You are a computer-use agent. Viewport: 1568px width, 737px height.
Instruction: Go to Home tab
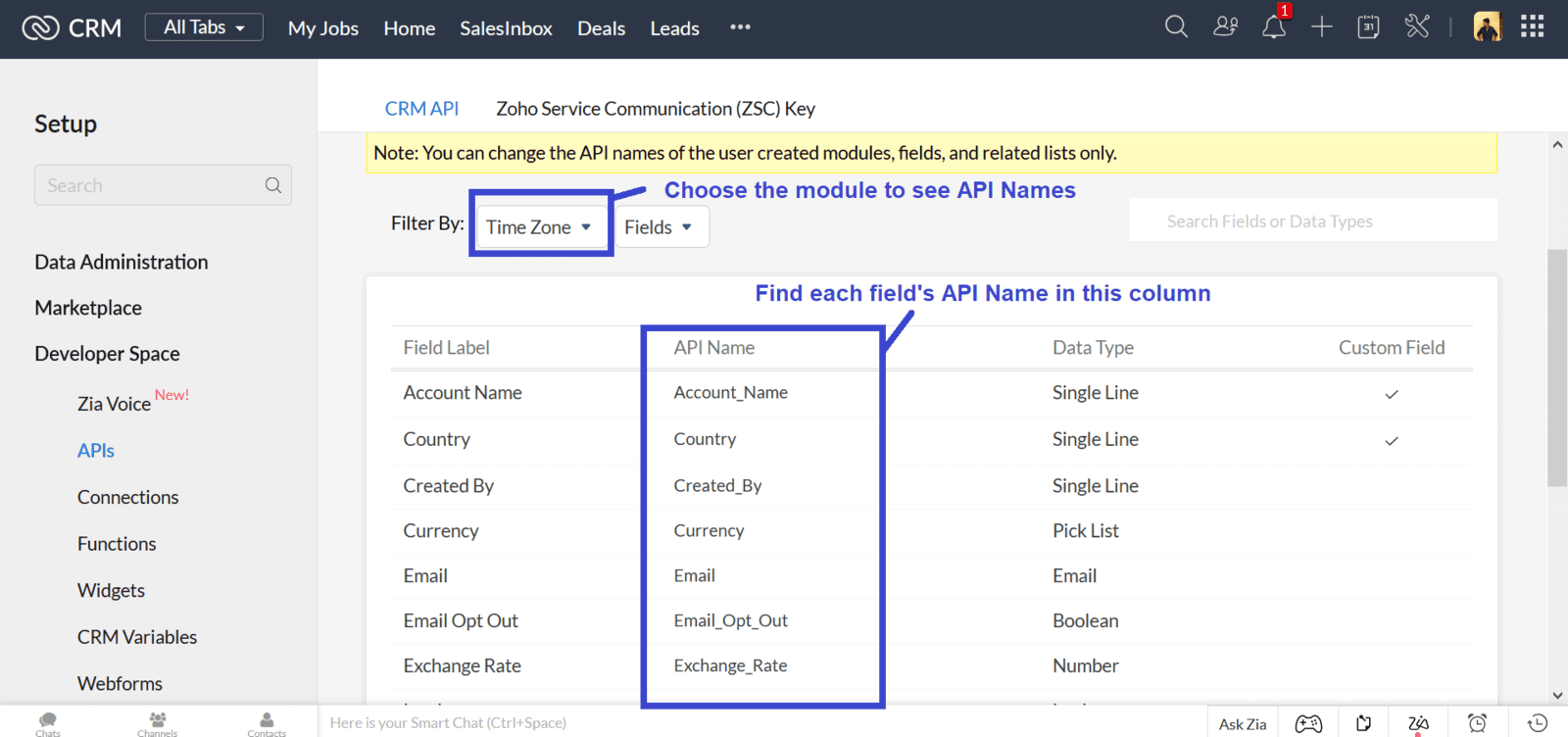point(410,28)
